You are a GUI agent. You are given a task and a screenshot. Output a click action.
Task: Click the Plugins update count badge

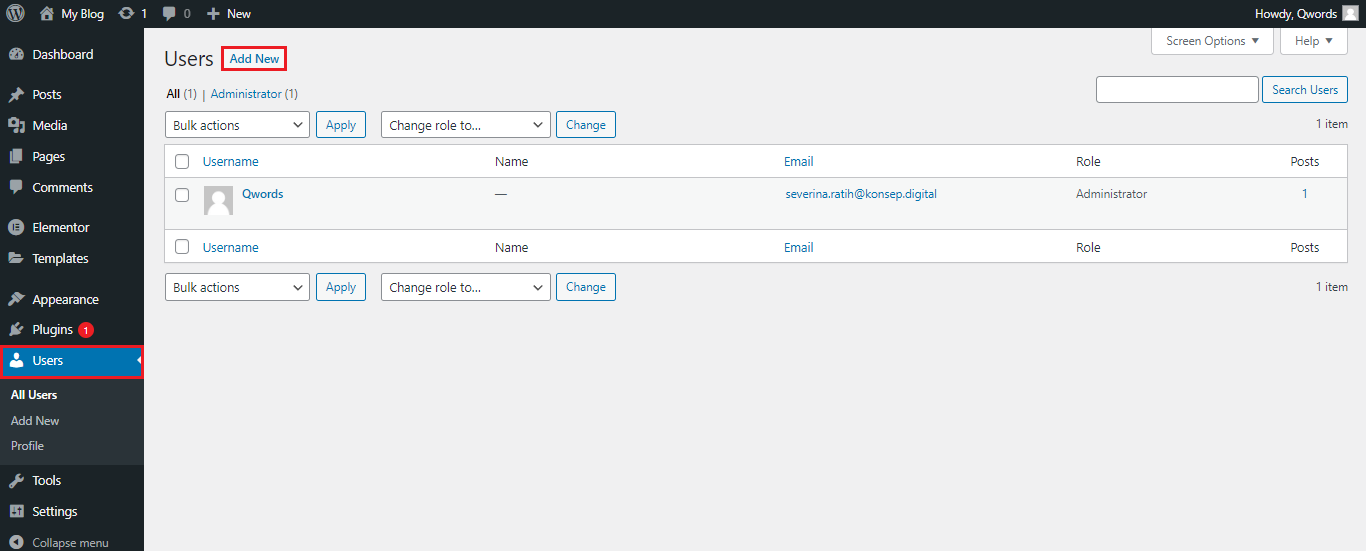pos(86,330)
